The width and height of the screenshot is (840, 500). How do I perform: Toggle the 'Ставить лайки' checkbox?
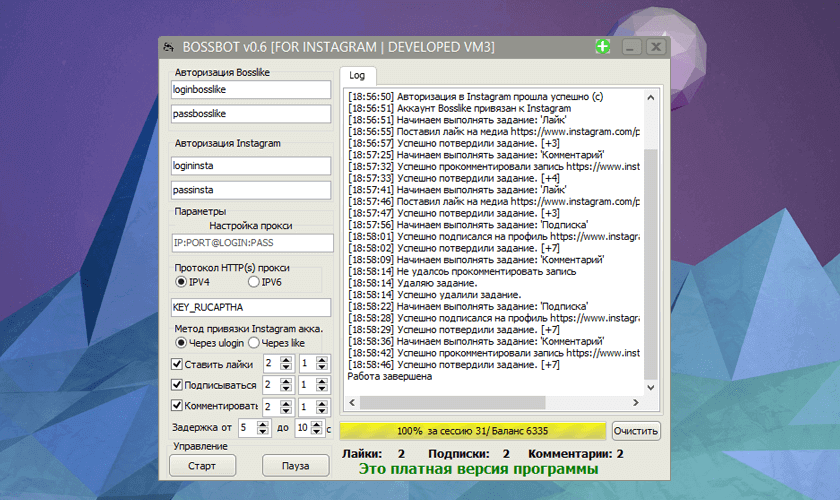coord(177,364)
